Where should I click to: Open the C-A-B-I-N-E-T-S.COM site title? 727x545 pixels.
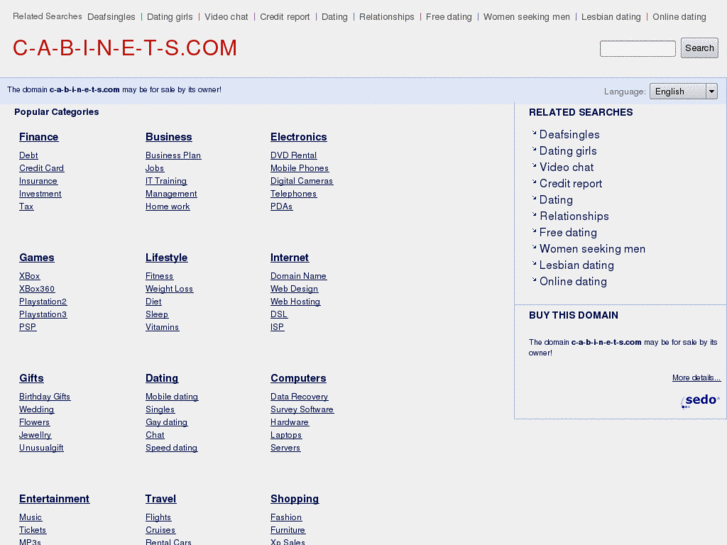[x=125, y=48]
